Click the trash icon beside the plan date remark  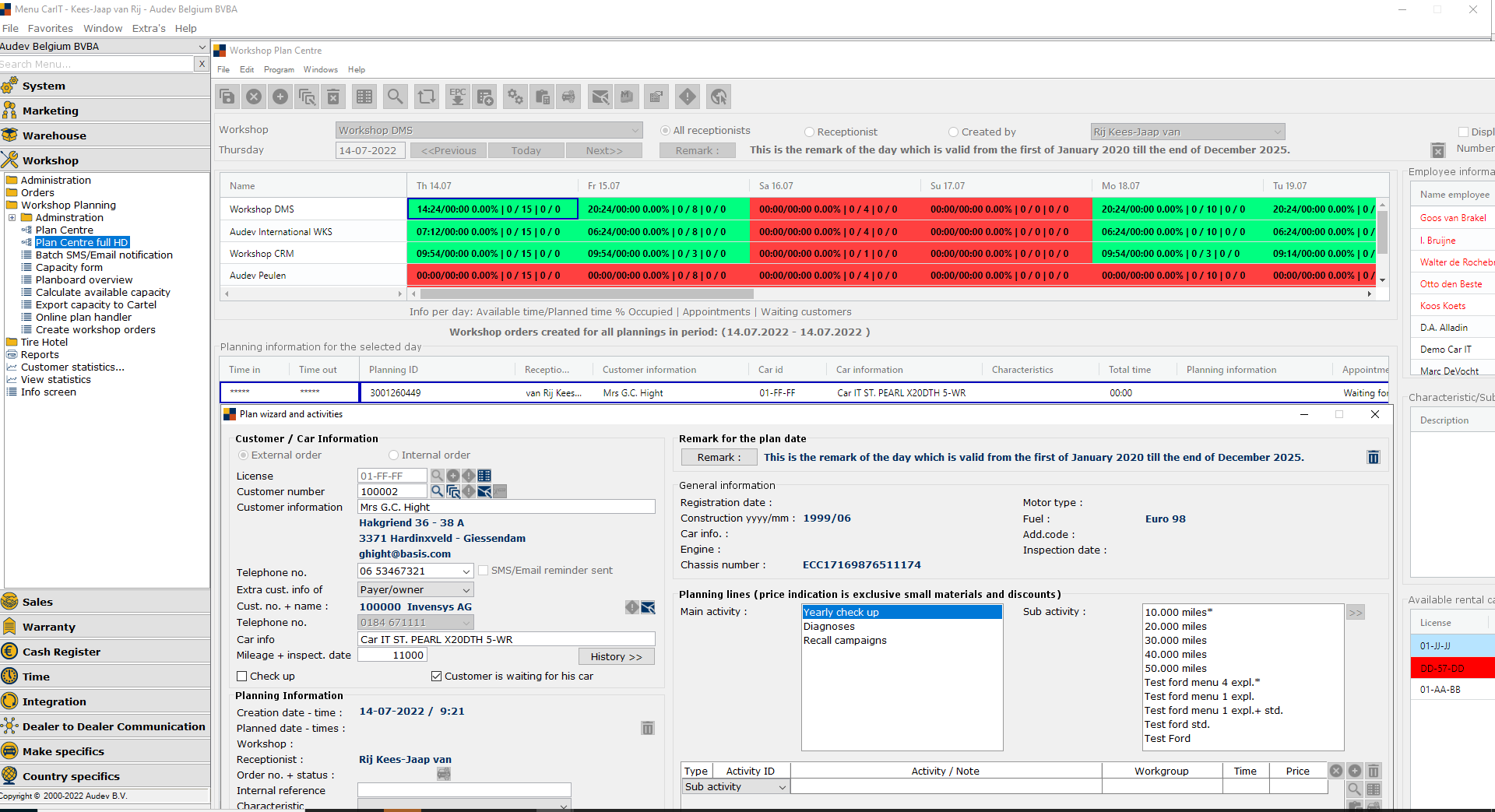pos(1373,458)
